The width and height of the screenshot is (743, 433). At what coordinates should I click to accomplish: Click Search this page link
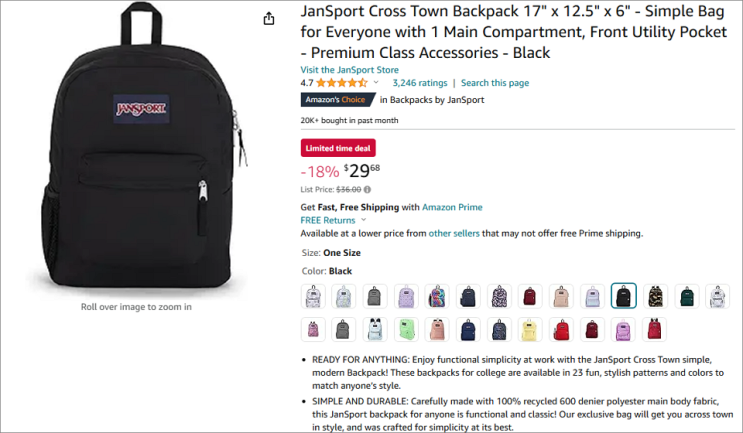pos(495,83)
